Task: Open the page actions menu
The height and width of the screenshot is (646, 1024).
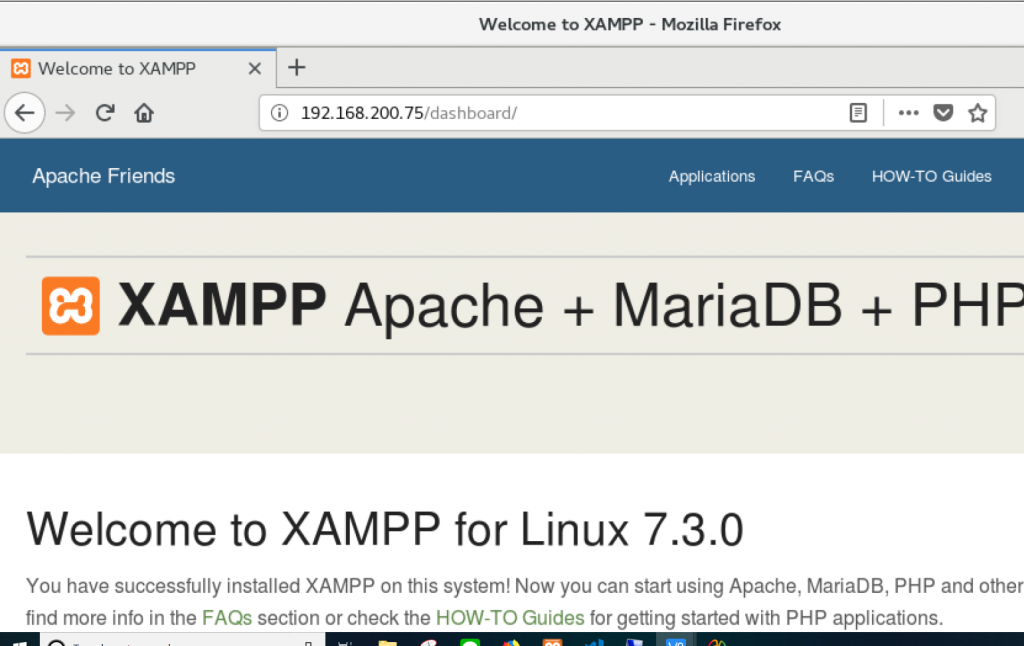Action: (908, 113)
